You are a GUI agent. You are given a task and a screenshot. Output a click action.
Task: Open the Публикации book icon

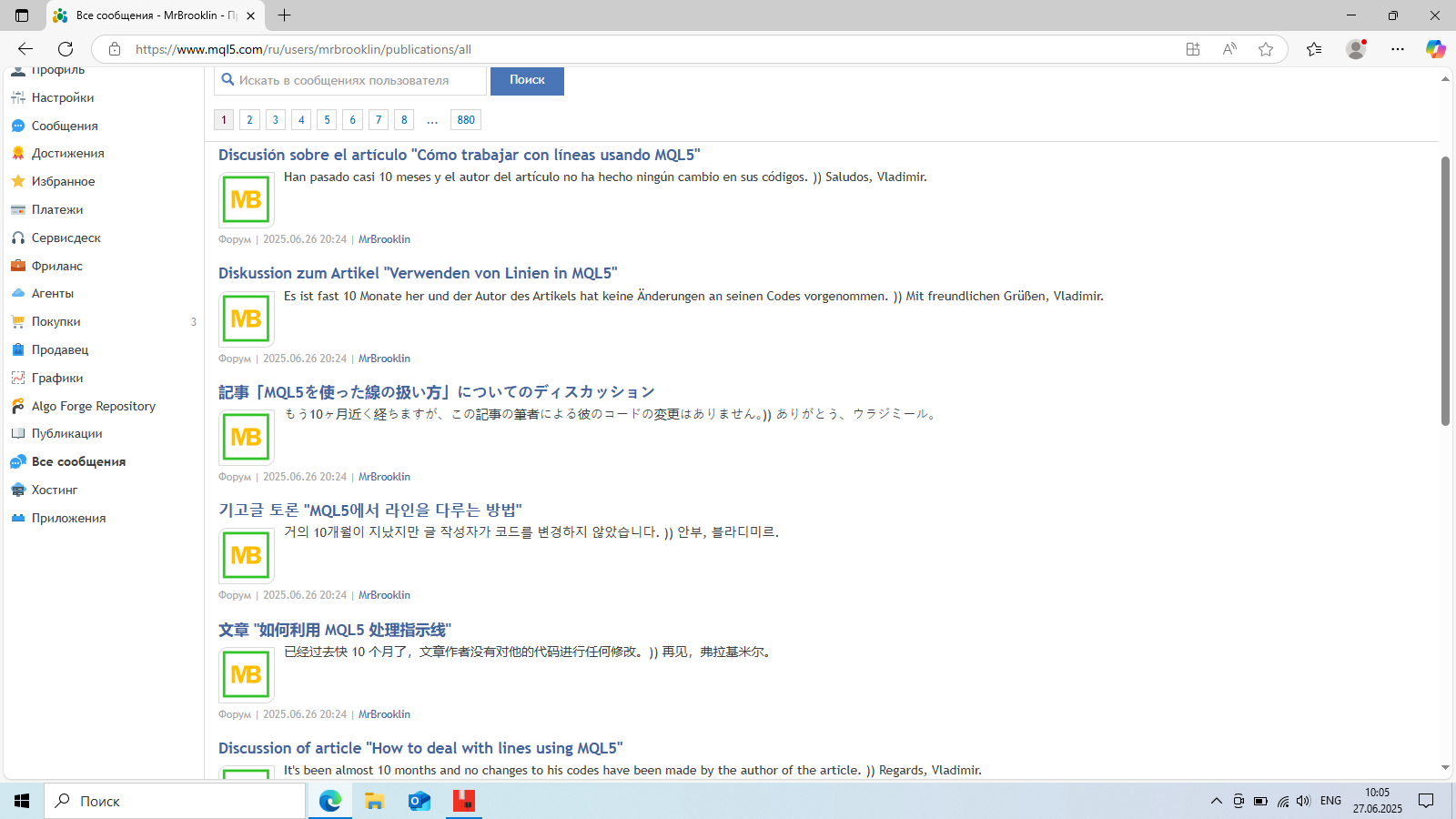click(18, 433)
